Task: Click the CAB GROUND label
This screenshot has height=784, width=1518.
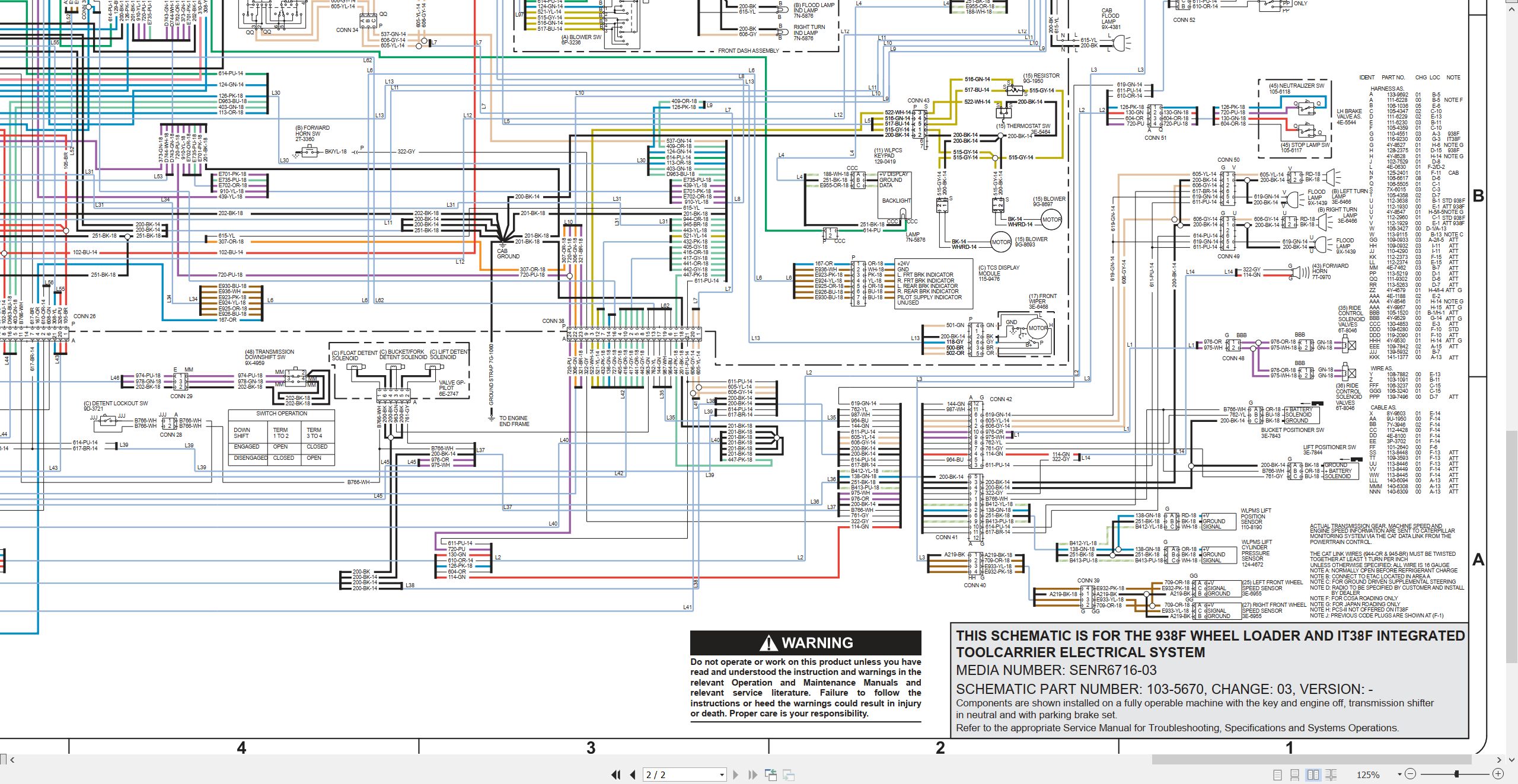Action: coord(508,254)
